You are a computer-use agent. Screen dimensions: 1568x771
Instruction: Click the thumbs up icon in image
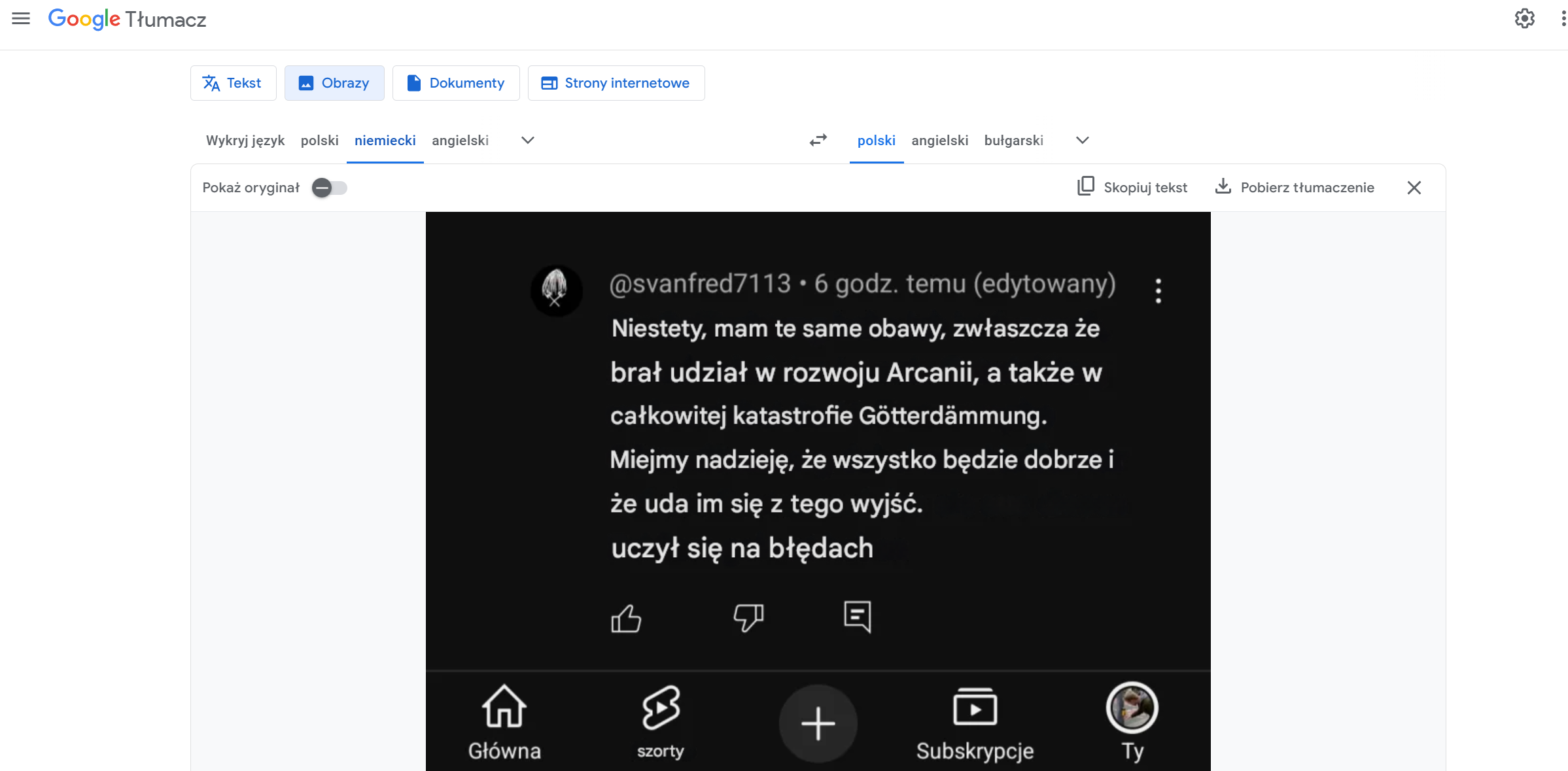point(625,618)
